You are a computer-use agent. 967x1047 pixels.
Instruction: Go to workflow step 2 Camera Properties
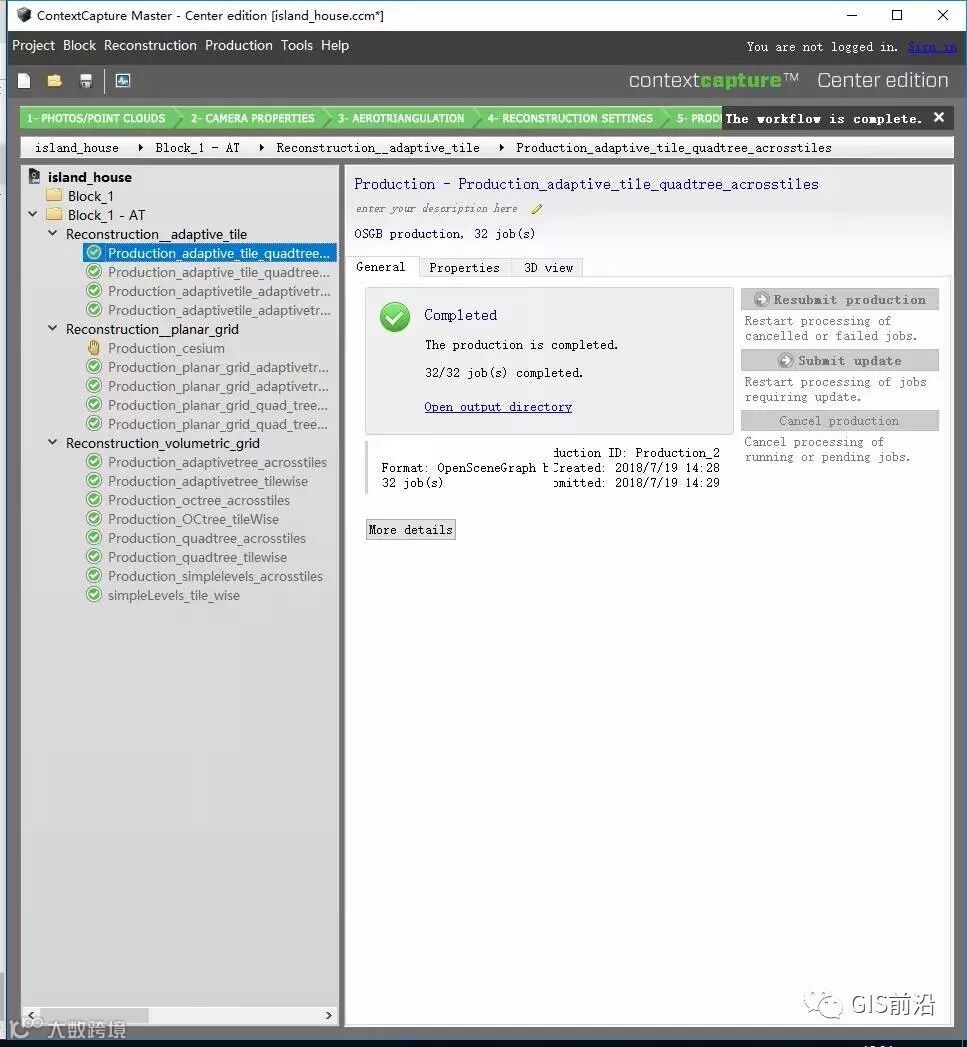[x=252, y=118]
